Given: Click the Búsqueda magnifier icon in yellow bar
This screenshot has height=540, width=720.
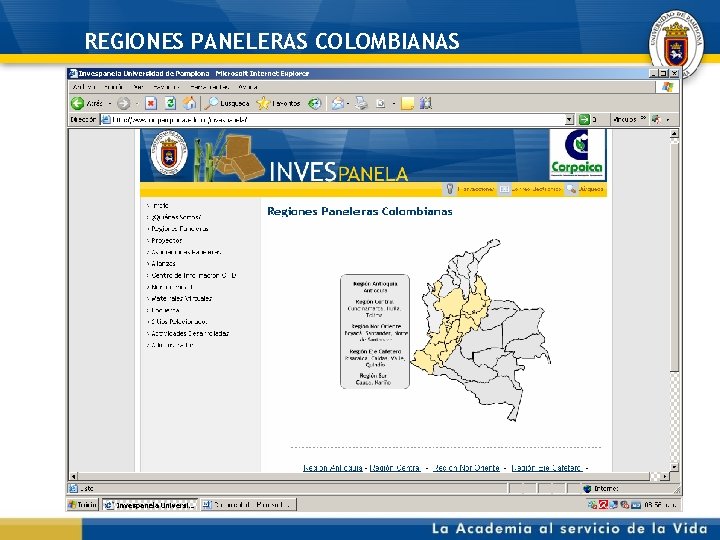Looking at the screenshot, I should point(571,189).
